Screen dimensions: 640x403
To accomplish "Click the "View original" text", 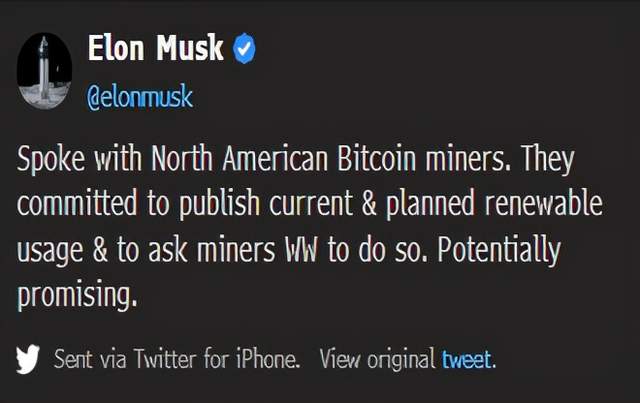I will 377,360.
